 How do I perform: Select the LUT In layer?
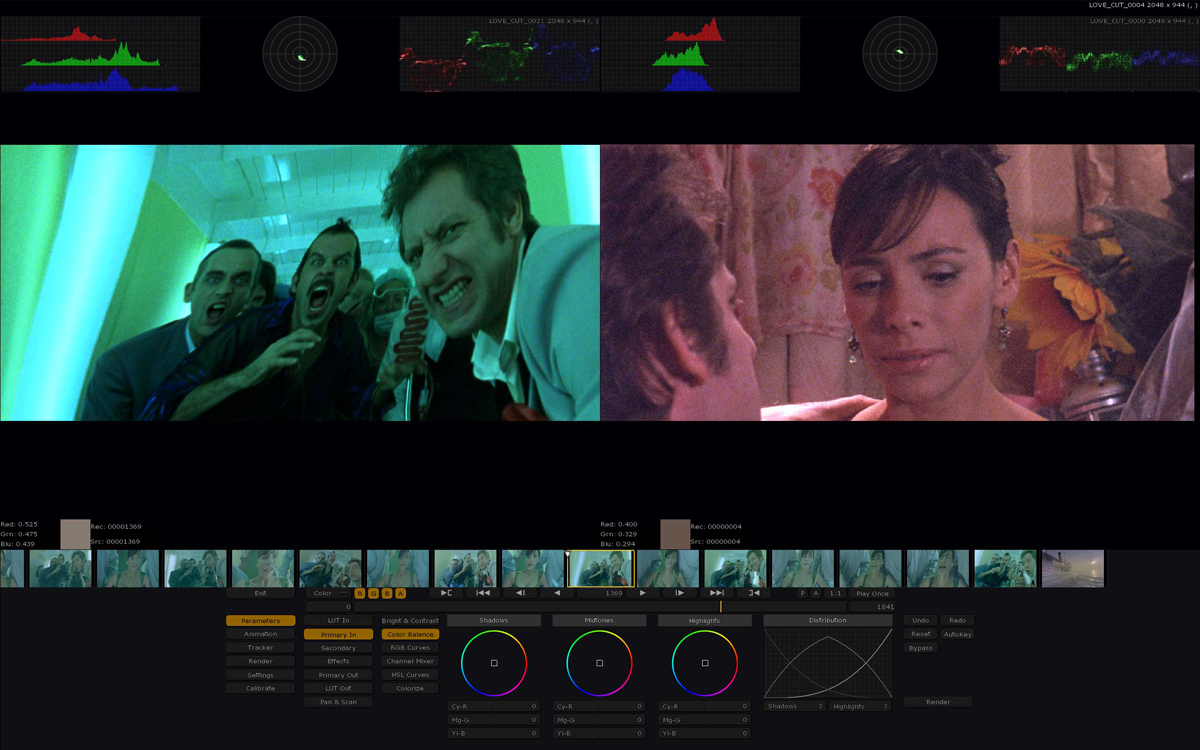tap(338, 621)
